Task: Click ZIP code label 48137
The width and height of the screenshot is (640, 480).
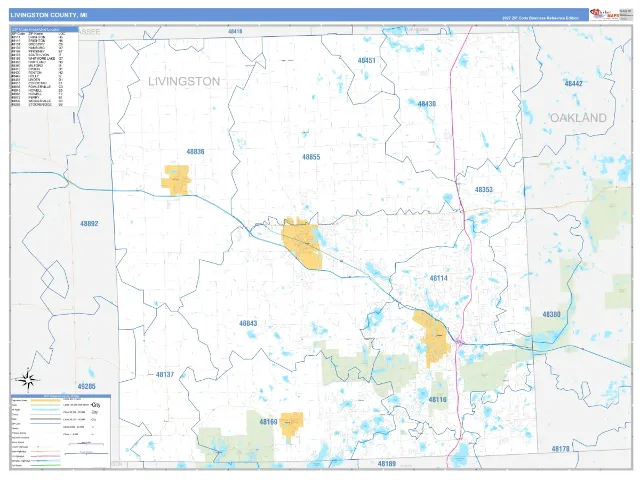Action: coord(165,374)
